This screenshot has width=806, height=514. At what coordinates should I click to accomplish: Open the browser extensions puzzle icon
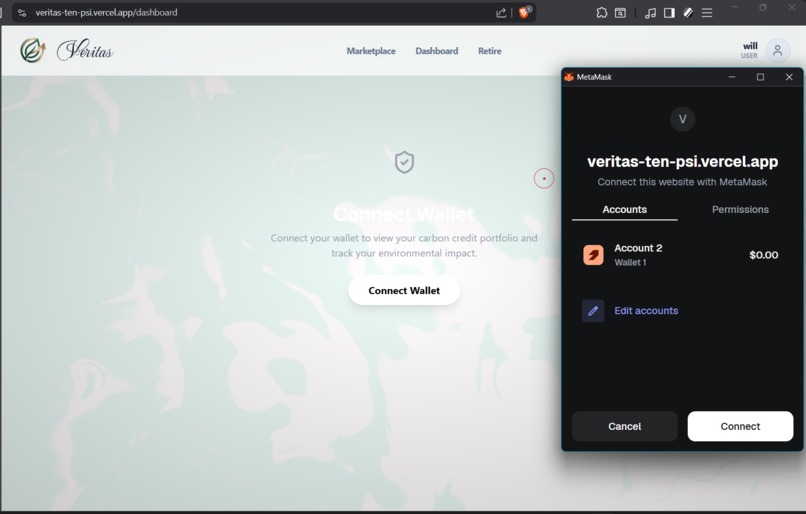pos(601,13)
